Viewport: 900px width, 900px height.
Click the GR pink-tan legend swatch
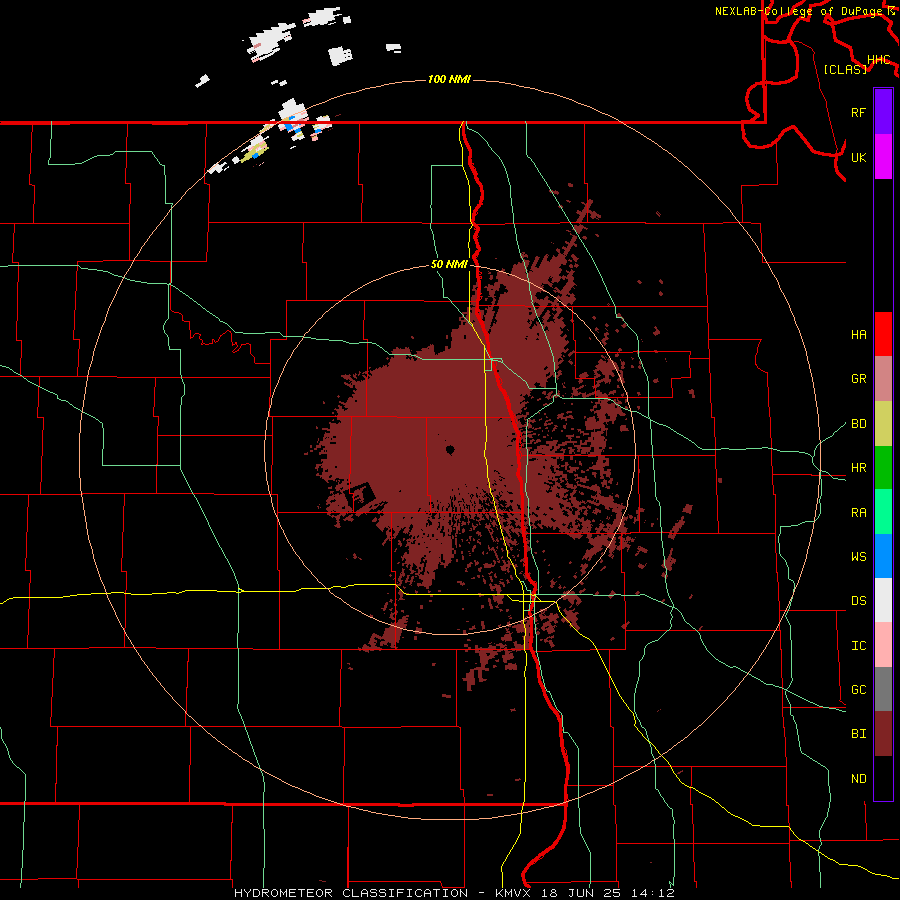pyautogui.click(x=883, y=379)
